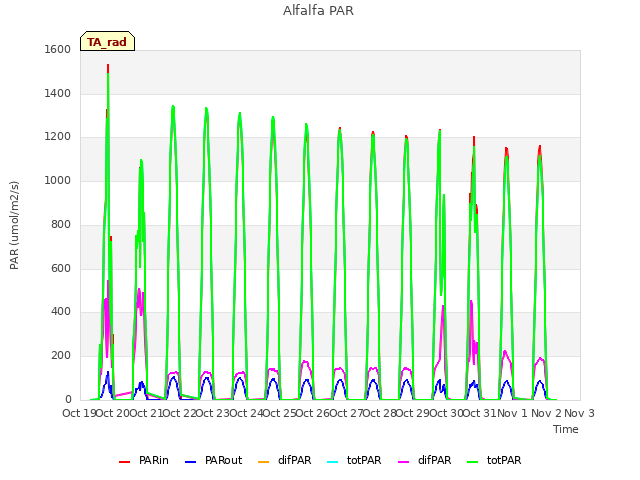Click the Nov 1 x-axis label

coord(512,413)
